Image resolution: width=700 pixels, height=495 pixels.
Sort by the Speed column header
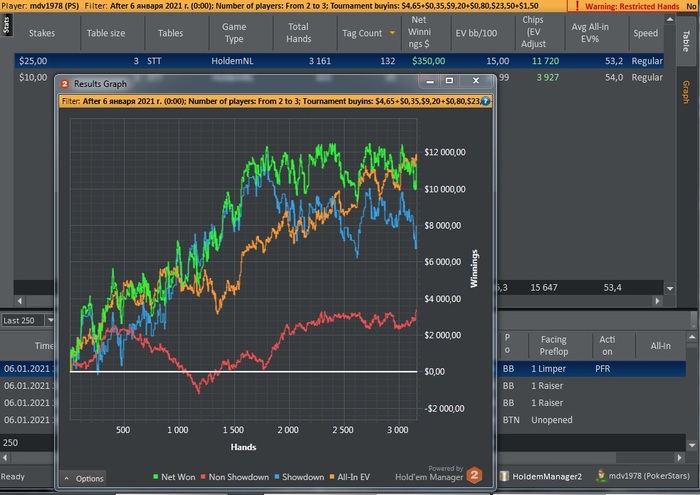click(x=646, y=33)
